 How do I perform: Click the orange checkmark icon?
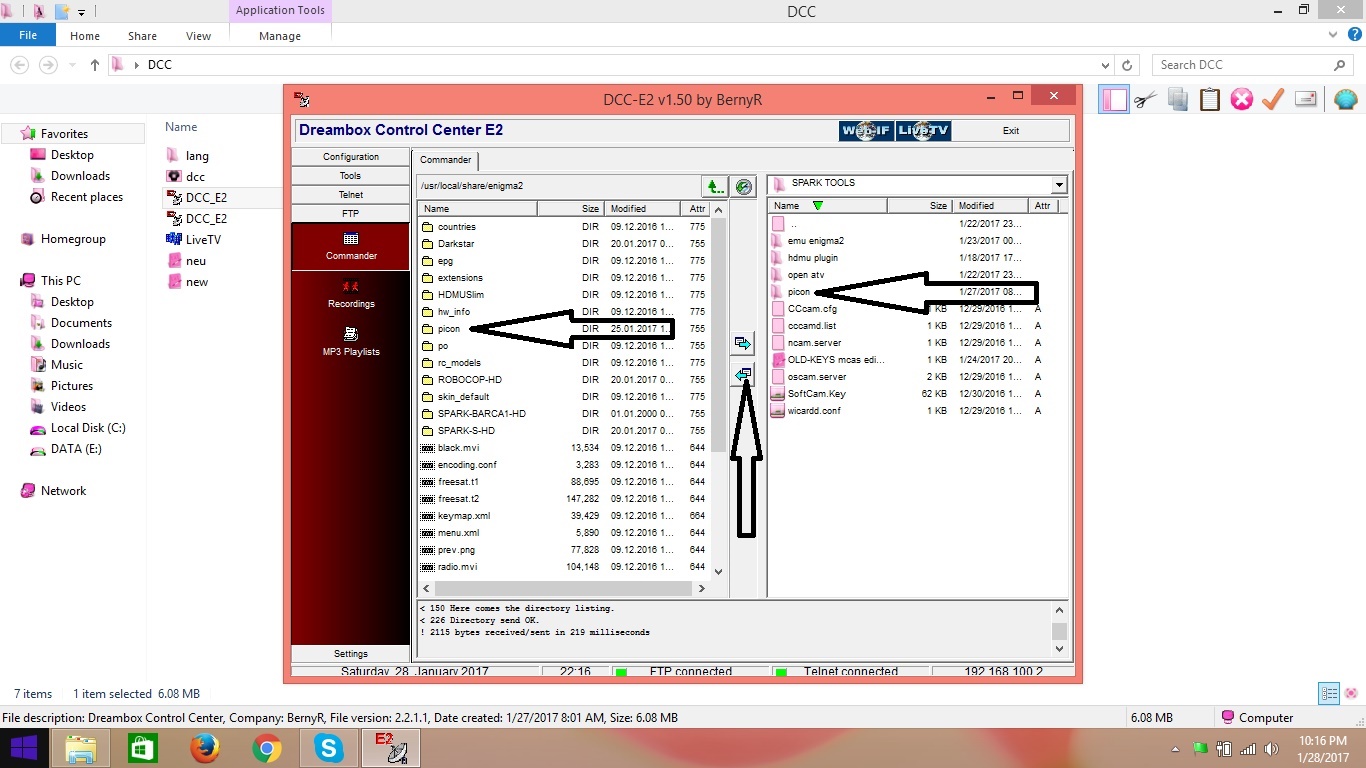point(1273,99)
